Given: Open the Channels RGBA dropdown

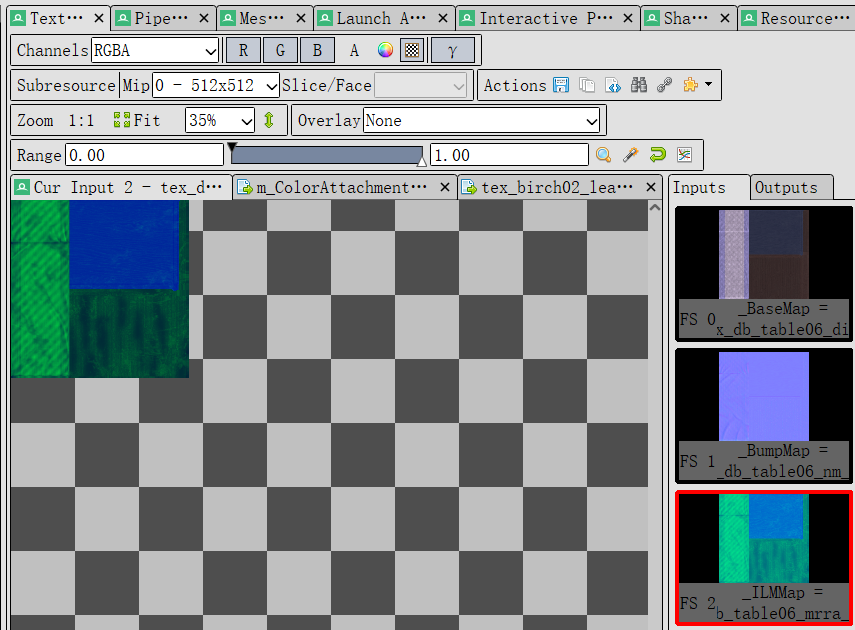Looking at the screenshot, I should point(155,51).
